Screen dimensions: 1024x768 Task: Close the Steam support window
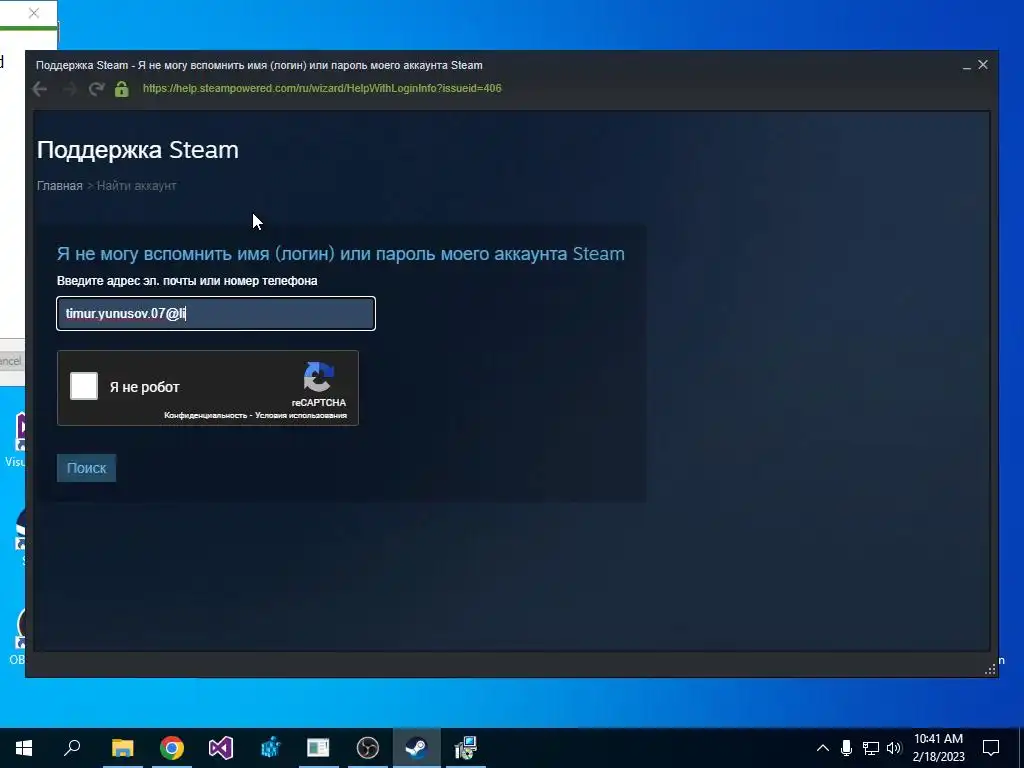point(983,65)
